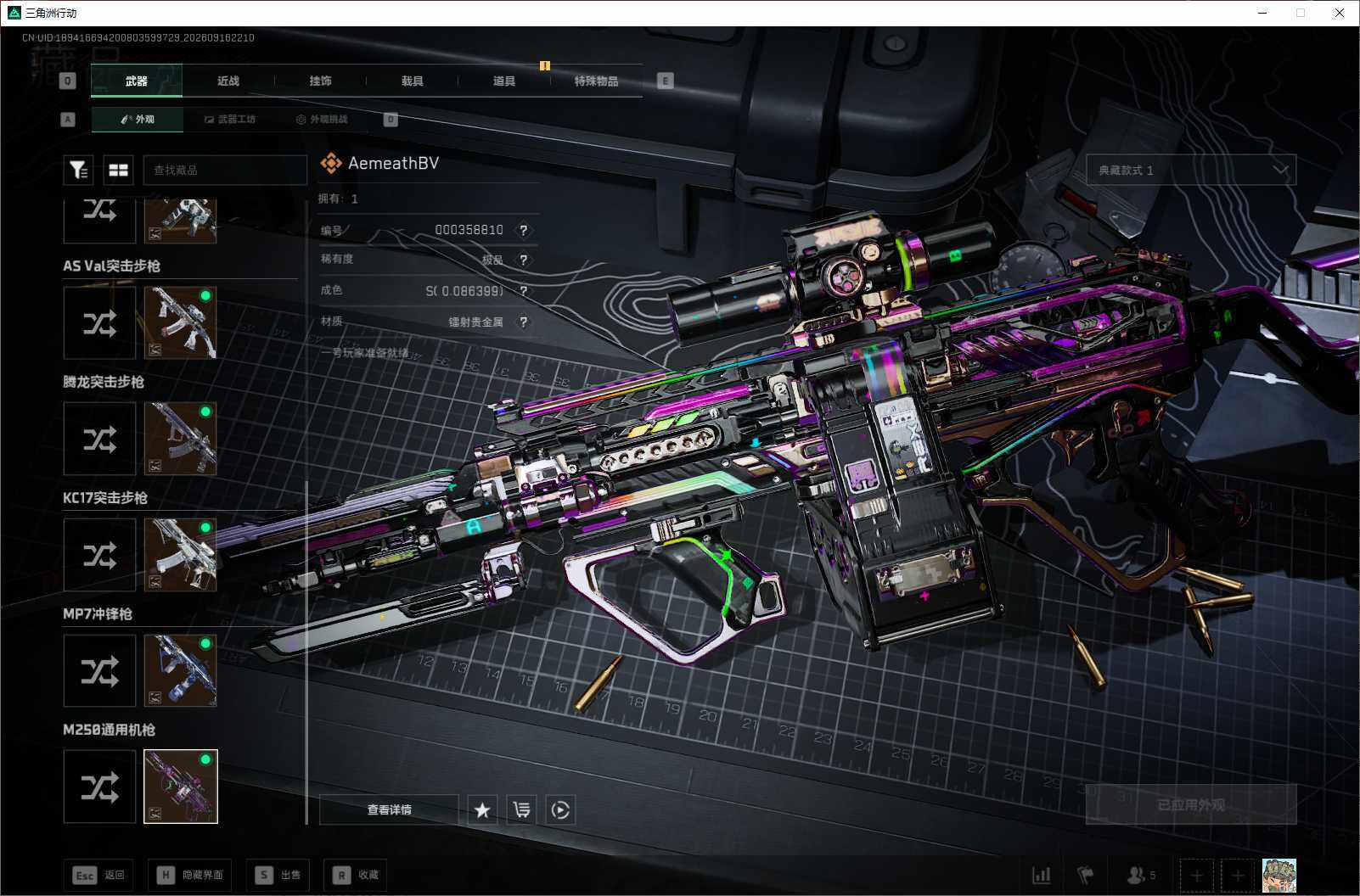
Task: Select the AS Val突击步枪 skin thumbnail
Action: (x=180, y=322)
